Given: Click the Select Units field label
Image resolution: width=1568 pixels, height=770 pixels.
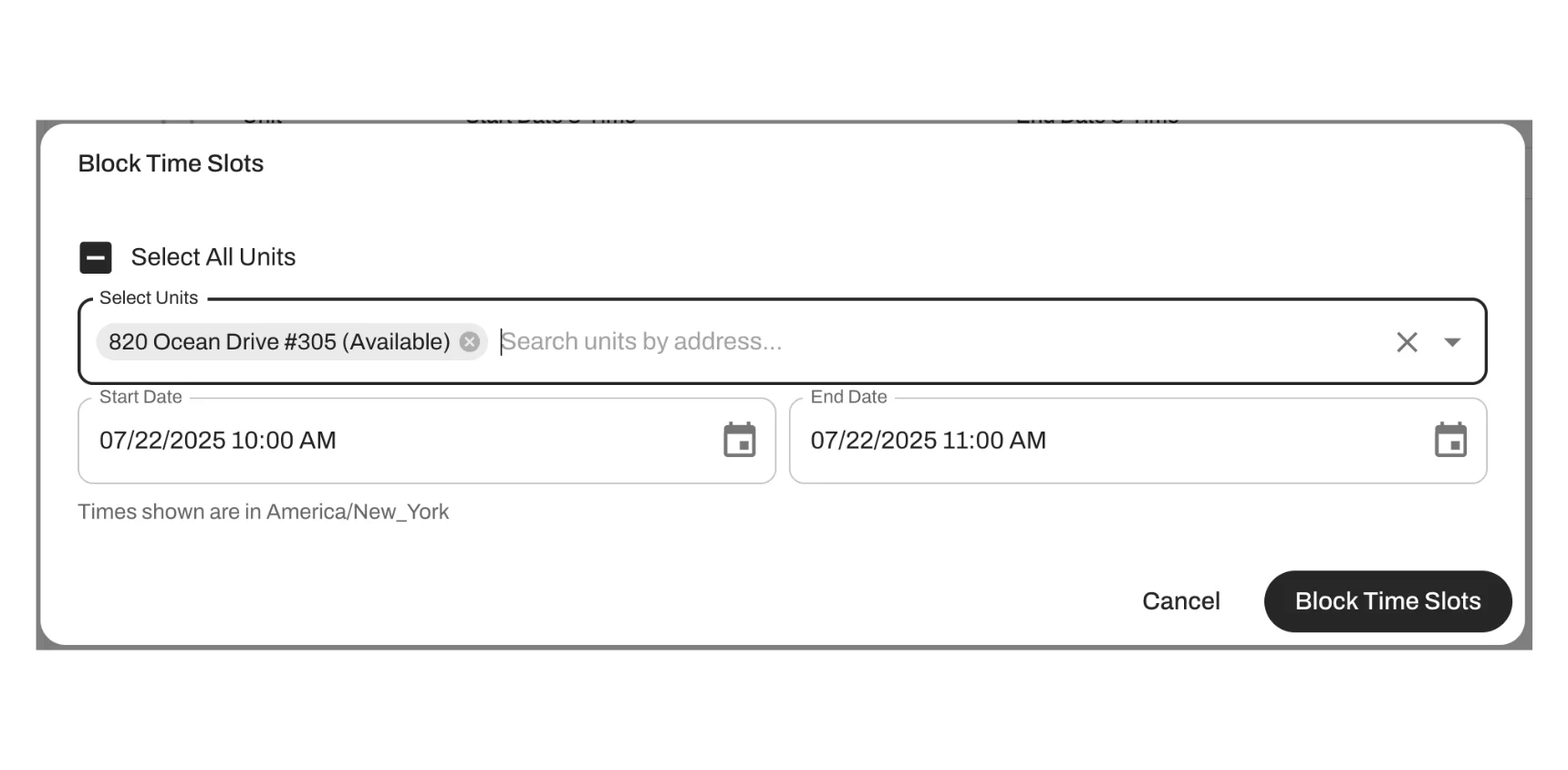Looking at the screenshot, I should (149, 298).
